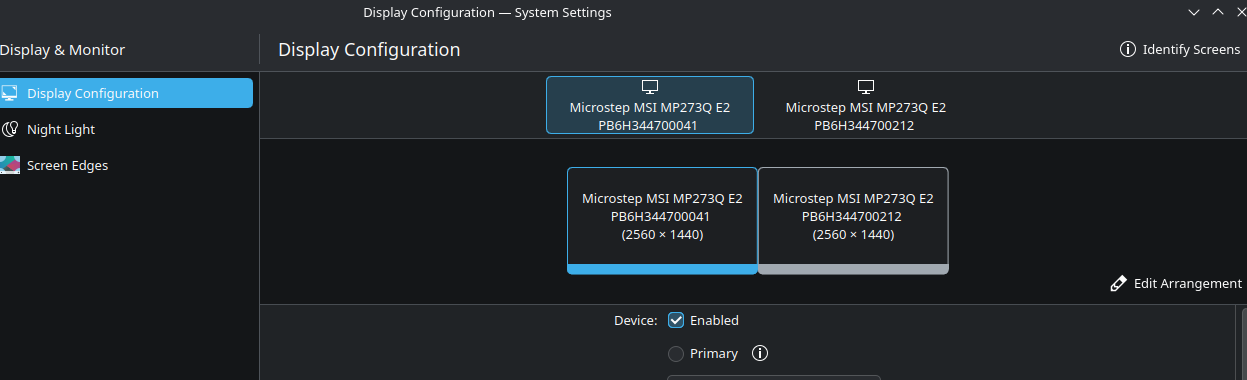Click Edit Arrangement button
The height and width of the screenshot is (380, 1247).
[1176, 284]
